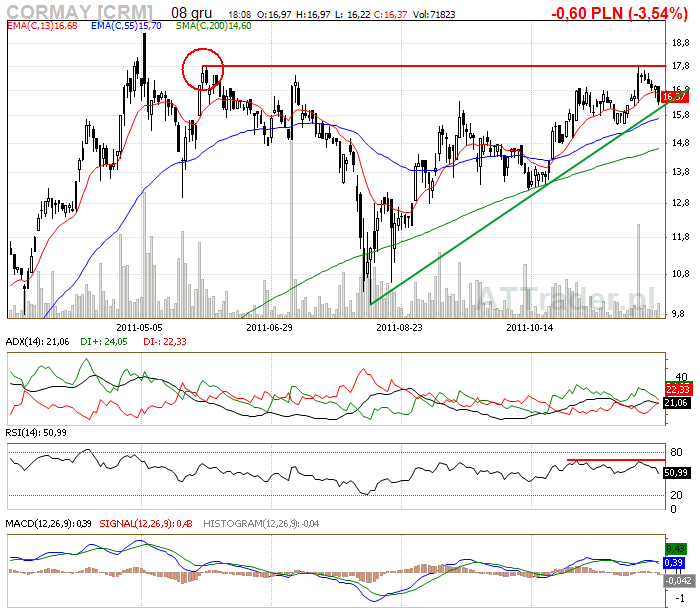Click the RSI 20 level label
The image size is (700, 613).
pyautogui.click(x=676, y=495)
